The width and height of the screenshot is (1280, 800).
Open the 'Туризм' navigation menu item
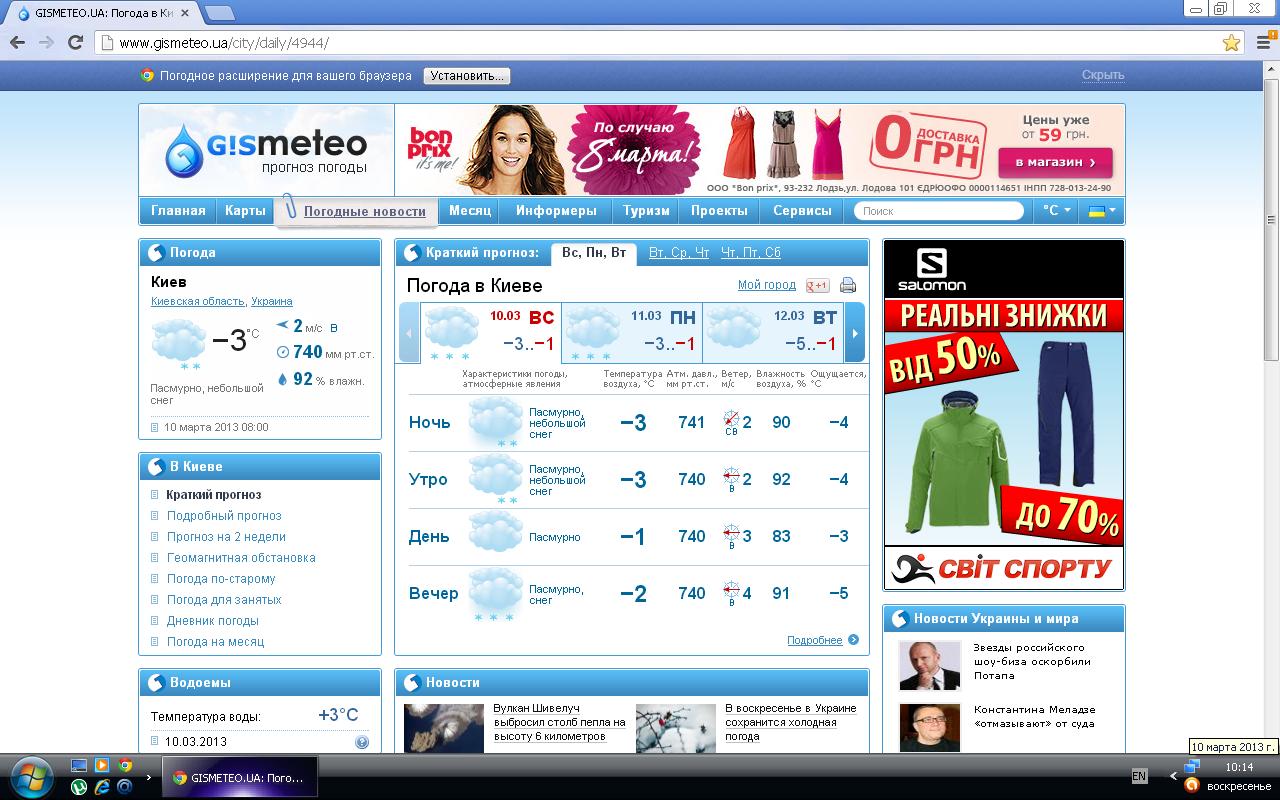tap(646, 211)
